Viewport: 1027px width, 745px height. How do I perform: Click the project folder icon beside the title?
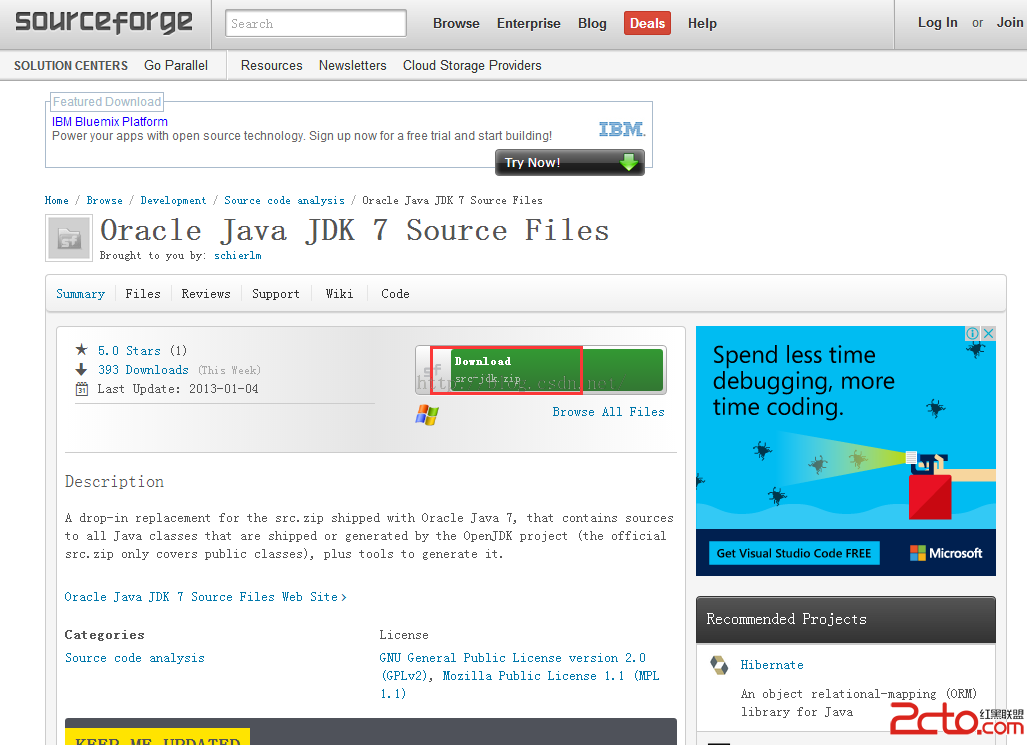point(69,238)
